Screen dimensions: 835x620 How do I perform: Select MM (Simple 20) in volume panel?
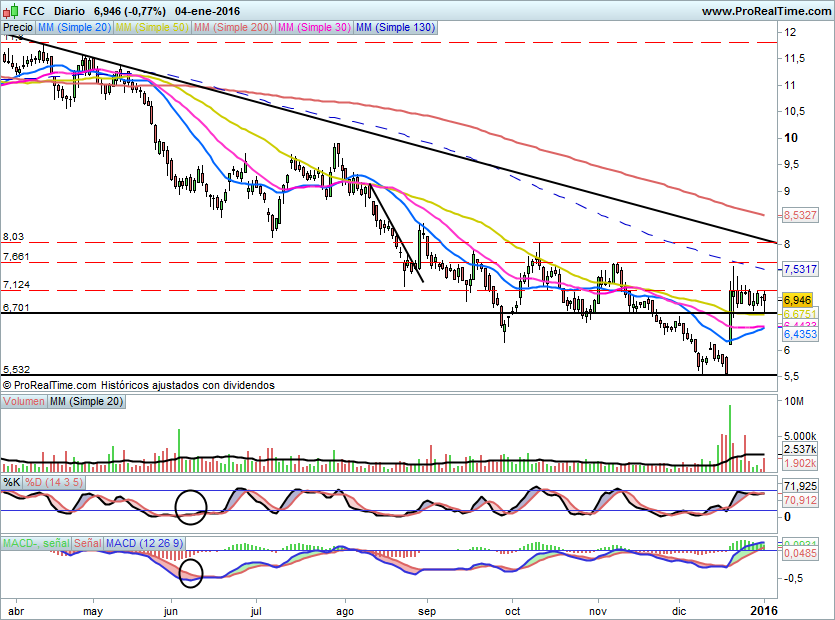[87, 401]
